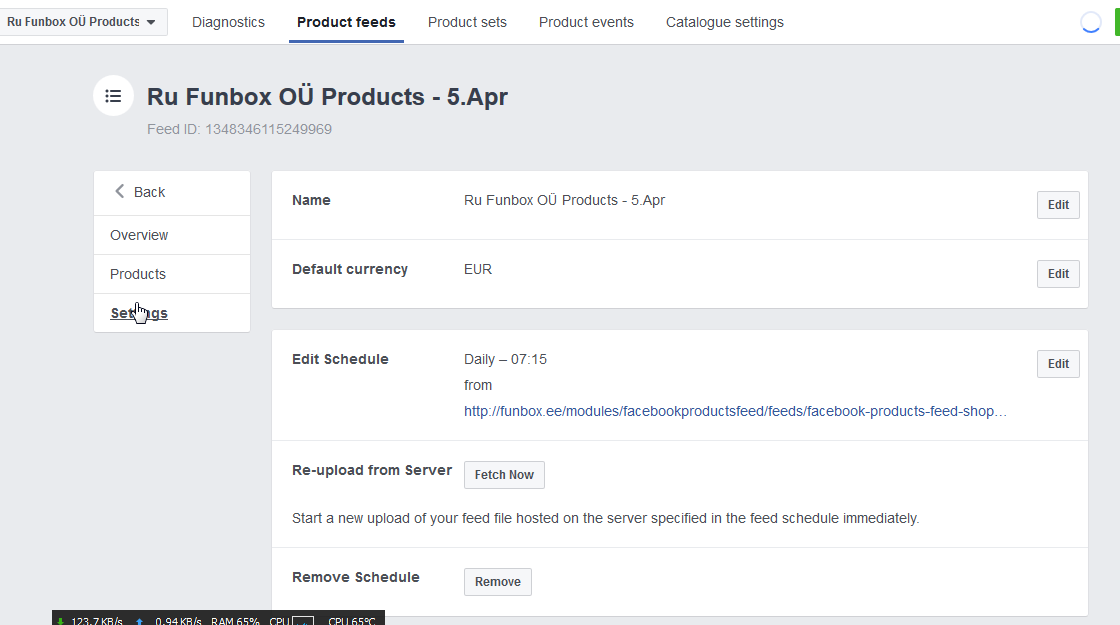This screenshot has height=625, width=1120.
Task: Open the Ru Funbox OÜ Products catalogue dropdown
Action: 82,22
